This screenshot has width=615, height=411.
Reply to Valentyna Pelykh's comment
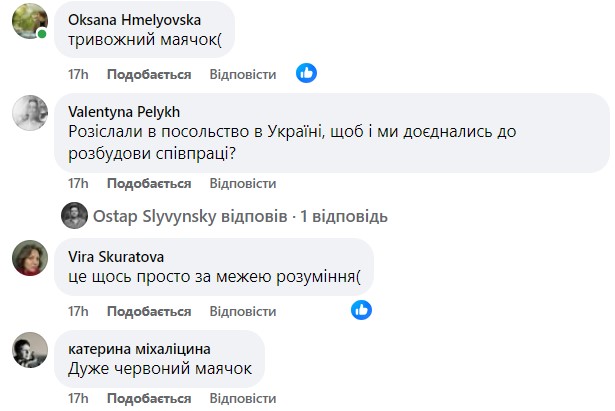pos(243,183)
